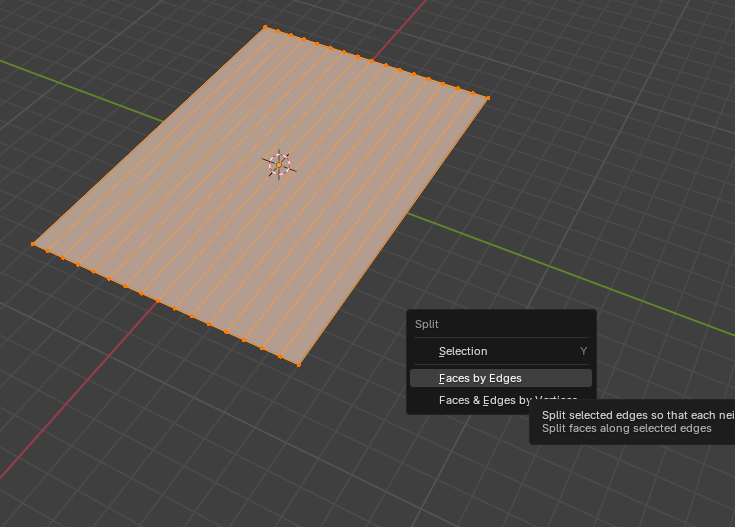The width and height of the screenshot is (735, 527).
Task: Choose Faces by Edges in Split menu
Action: [501, 378]
